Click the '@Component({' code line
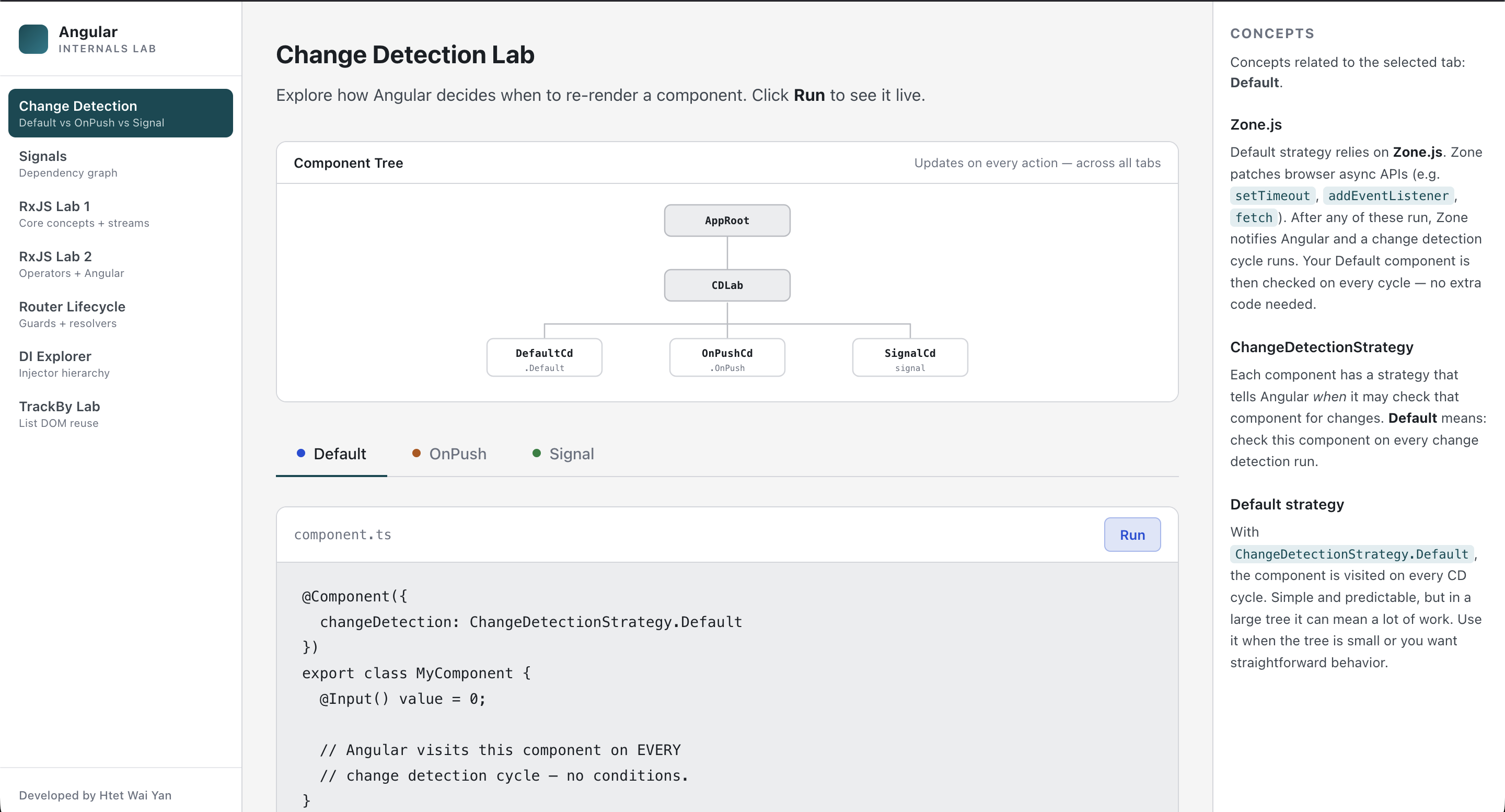Image resolution: width=1505 pixels, height=812 pixels. click(354, 596)
